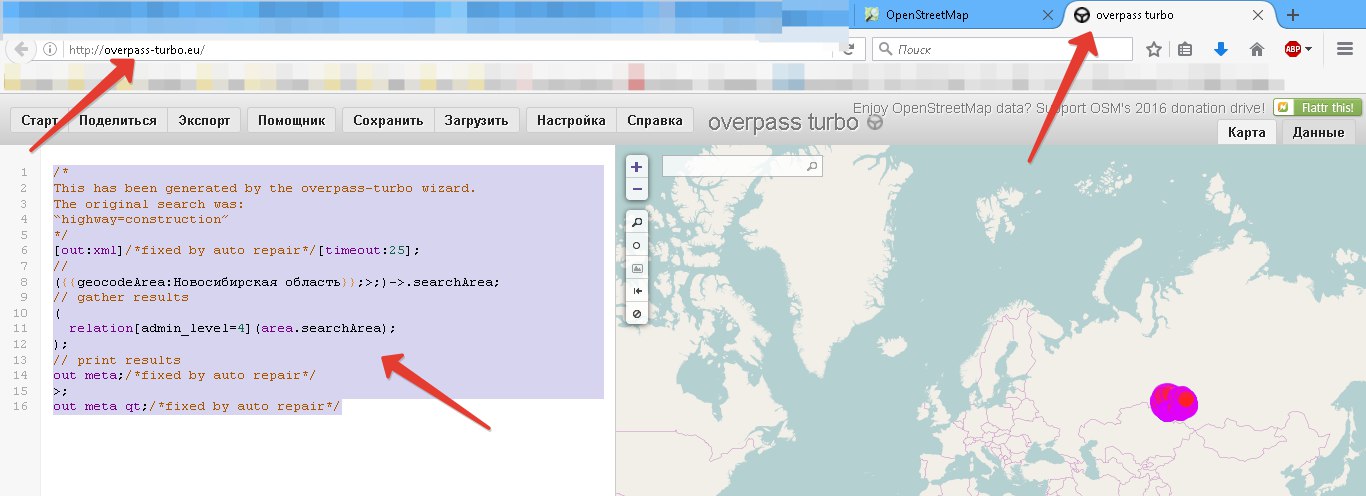1366x496 pixels.
Task: Open the Справка help dialog
Action: [654, 120]
